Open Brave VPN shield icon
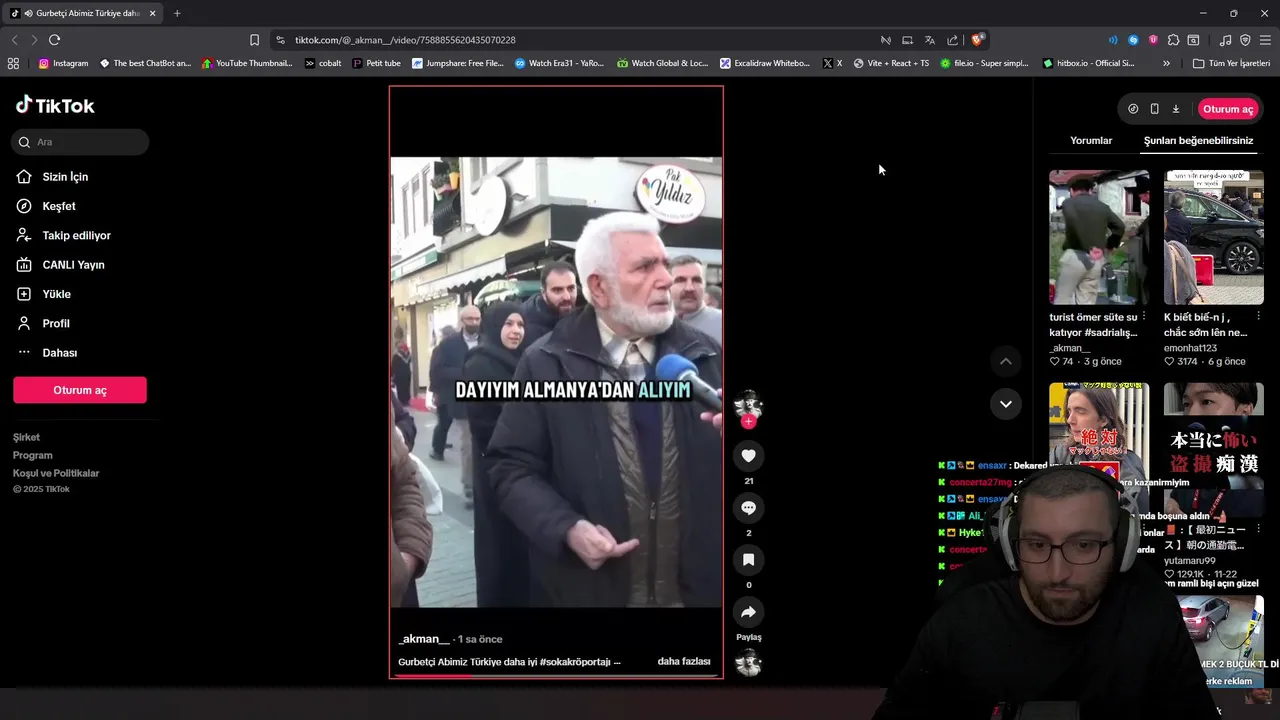 (1245, 40)
